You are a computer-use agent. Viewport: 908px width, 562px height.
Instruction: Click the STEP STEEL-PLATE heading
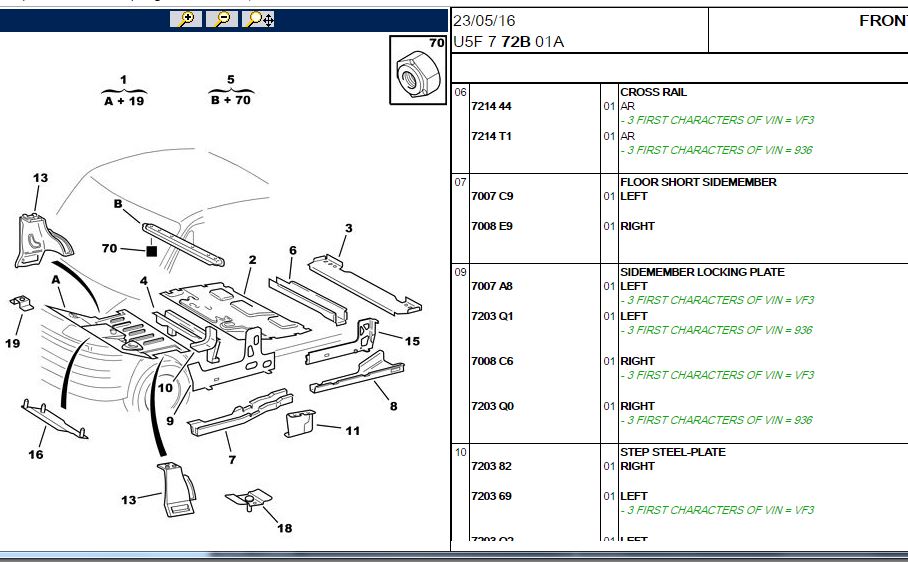[673, 451]
